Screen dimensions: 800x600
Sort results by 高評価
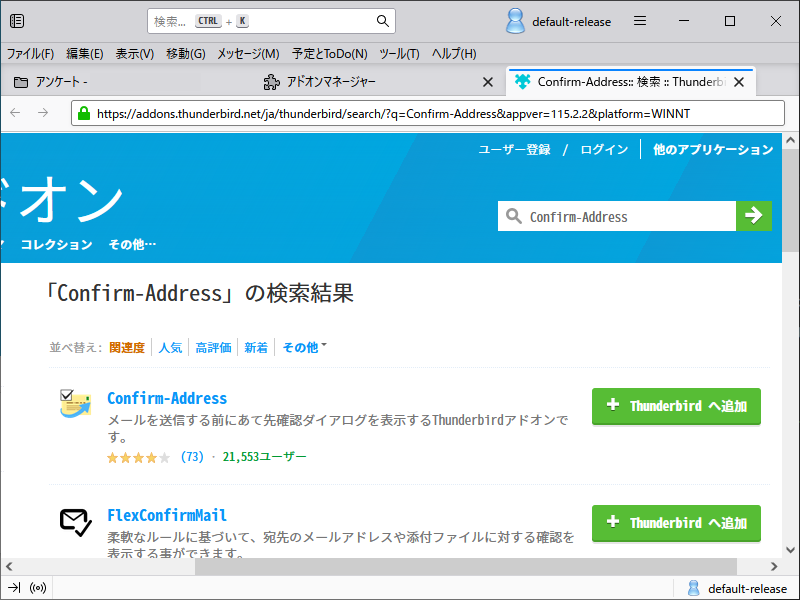[x=213, y=347]
